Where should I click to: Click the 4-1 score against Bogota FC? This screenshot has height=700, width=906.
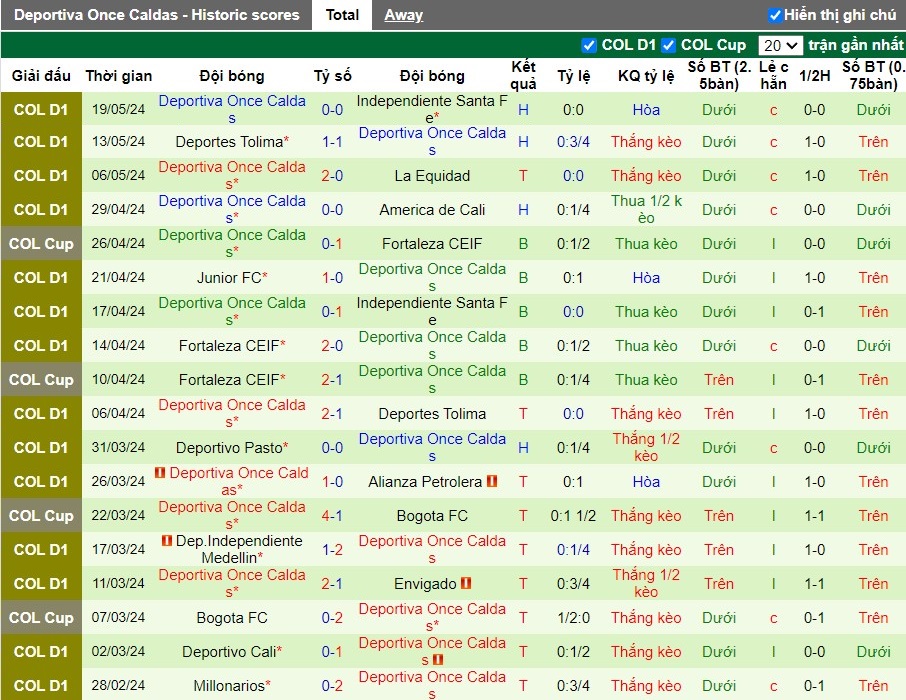pyautogui.click(x=332, y=516)
